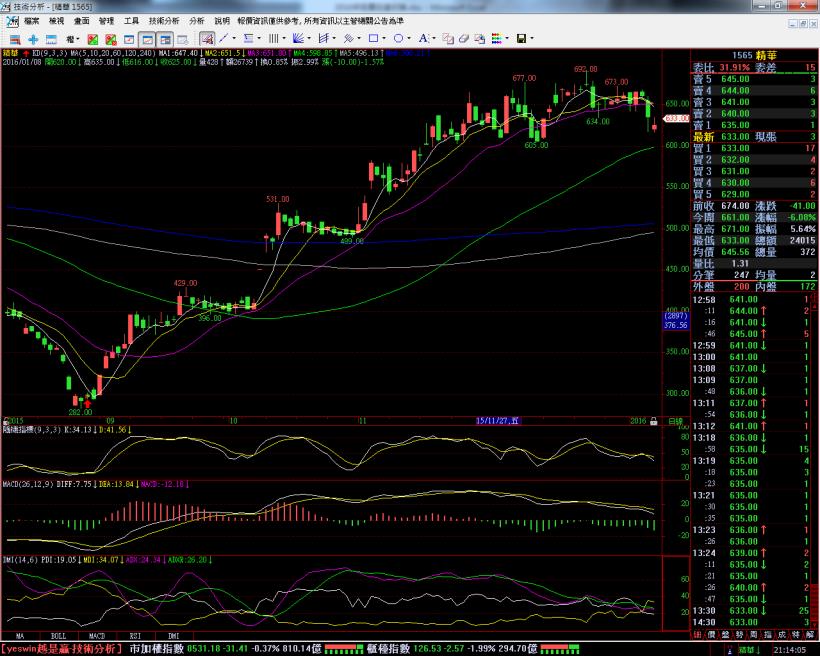Expand dropdown arrow next to save icon
Viewport: 820px width, 656px height.
[532, 38]
